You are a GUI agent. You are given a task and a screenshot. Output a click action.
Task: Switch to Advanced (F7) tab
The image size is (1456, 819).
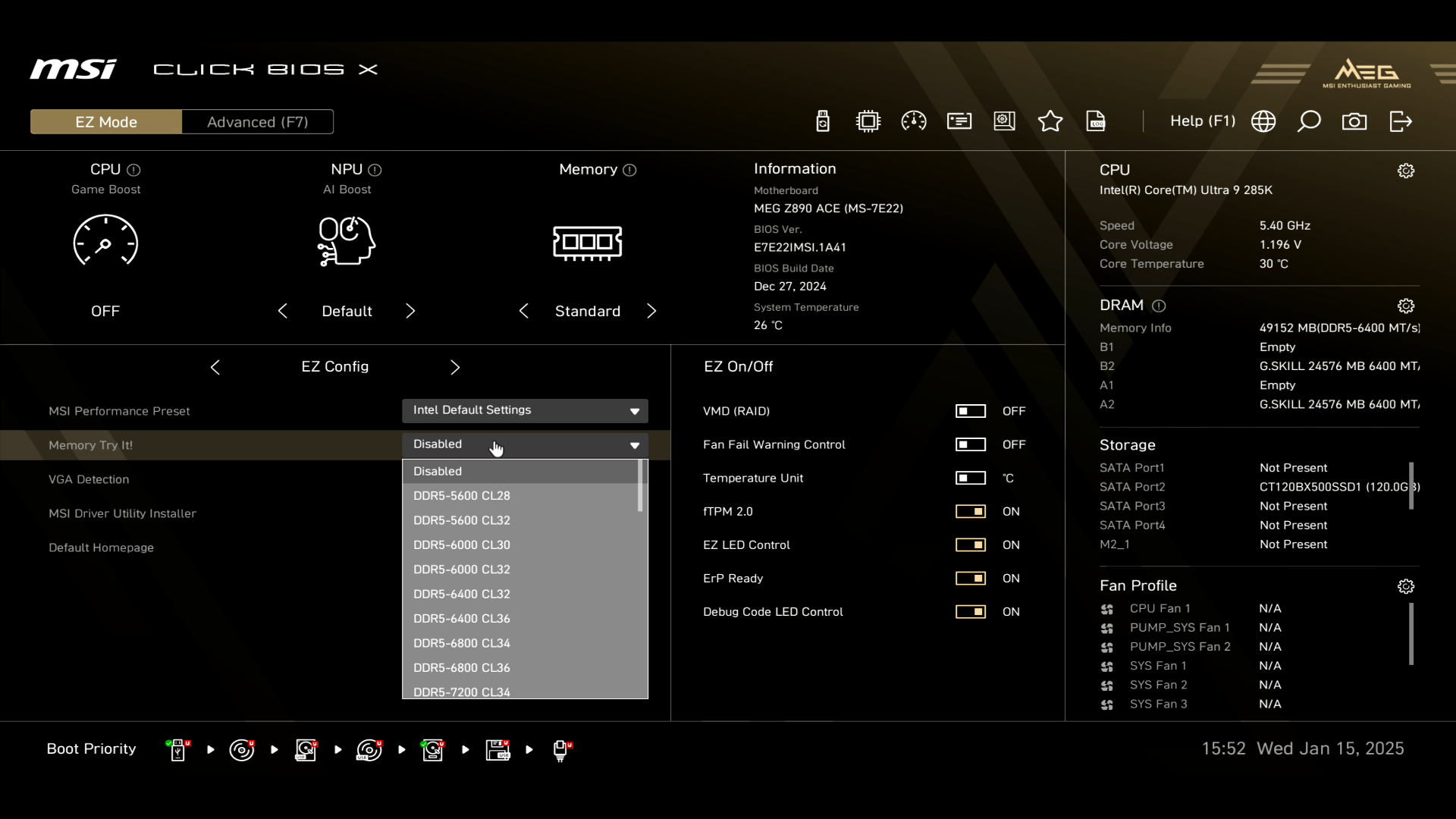pyautogui.click(x=257, y=122)
